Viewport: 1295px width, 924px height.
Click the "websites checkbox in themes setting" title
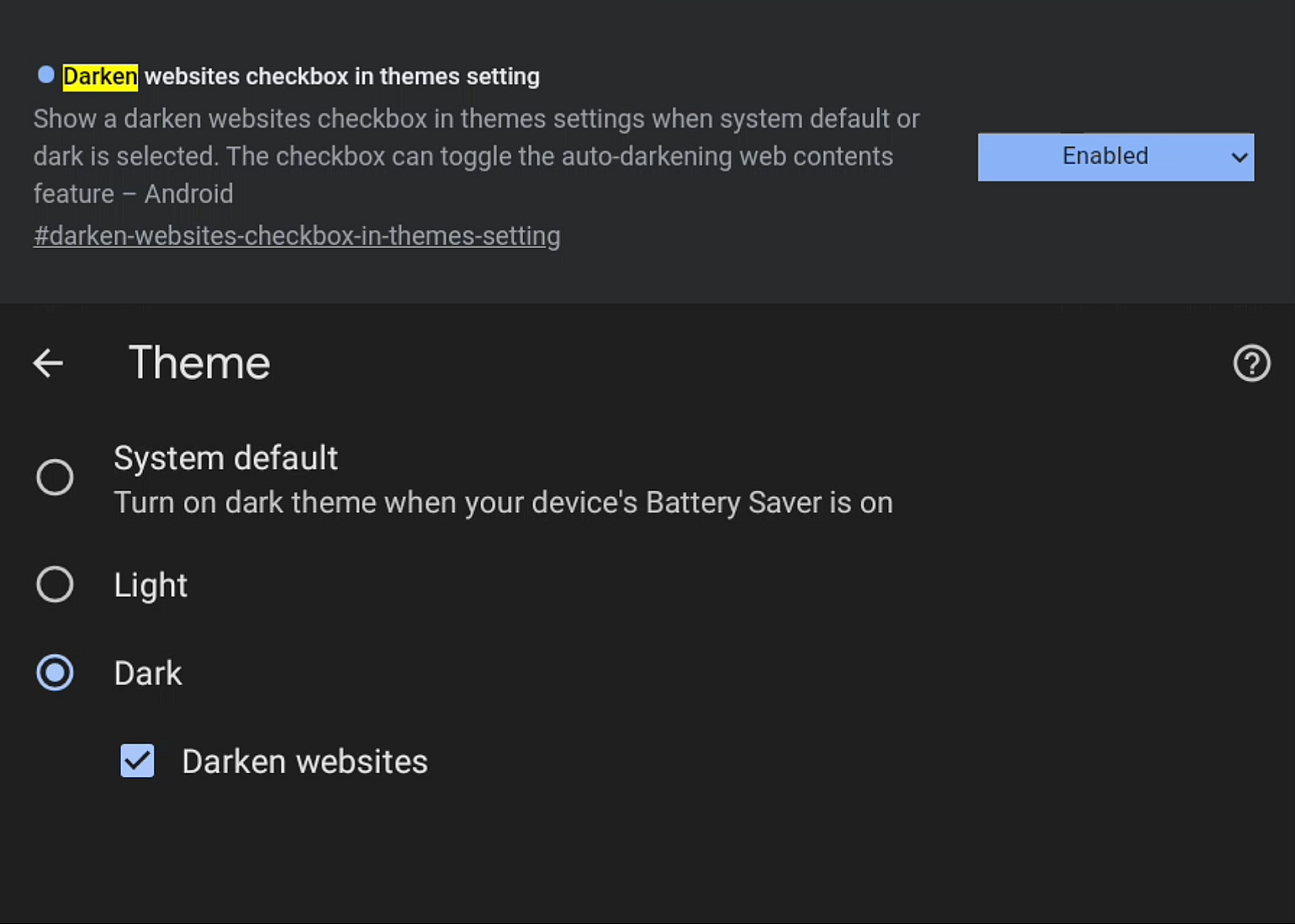[342, 77]
